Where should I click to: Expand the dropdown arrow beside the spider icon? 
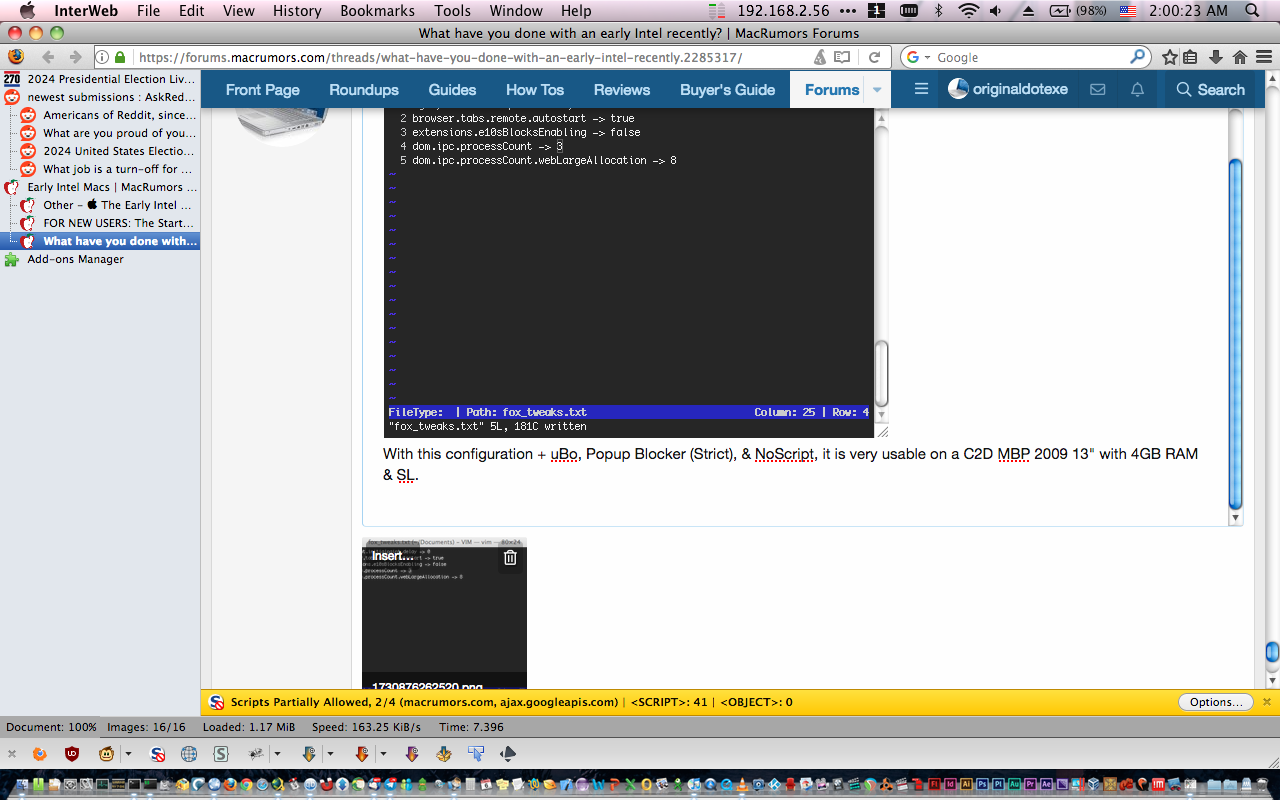[277, 754]
